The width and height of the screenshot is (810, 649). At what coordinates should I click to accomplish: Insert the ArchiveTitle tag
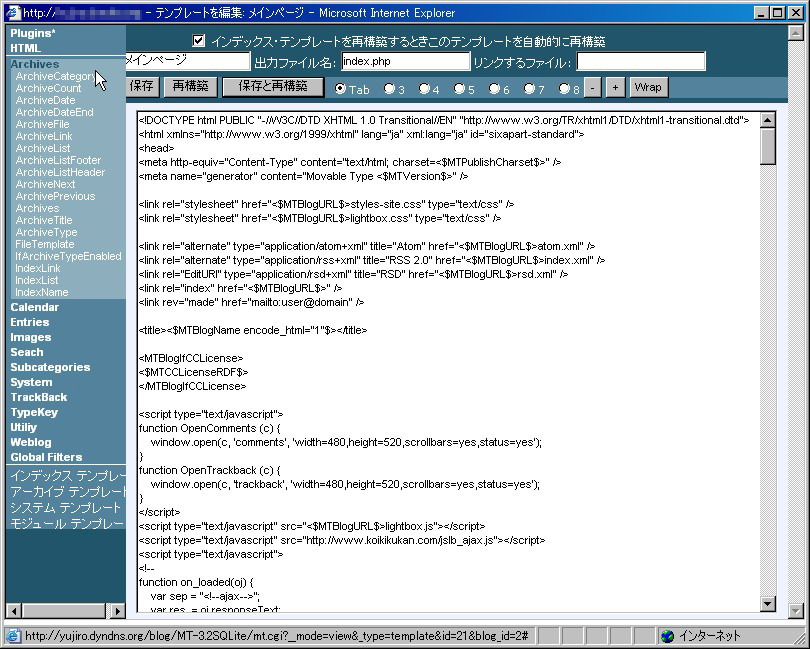(x=44, y=220)
